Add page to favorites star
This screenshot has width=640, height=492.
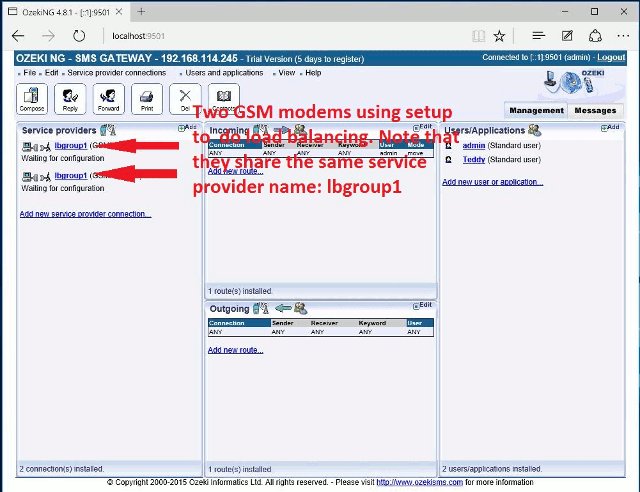click(x=499, y=36)
